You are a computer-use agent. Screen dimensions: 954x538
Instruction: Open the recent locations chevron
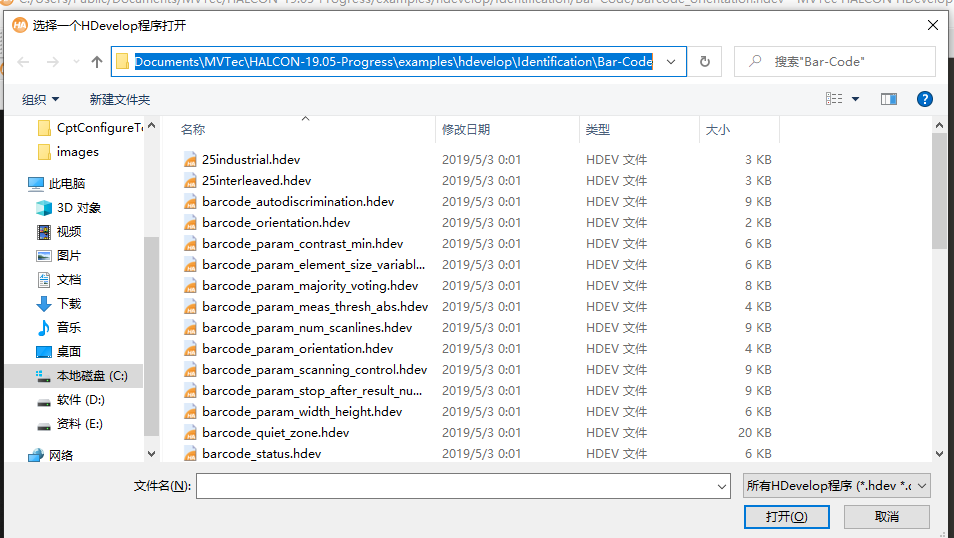(76, 62)
